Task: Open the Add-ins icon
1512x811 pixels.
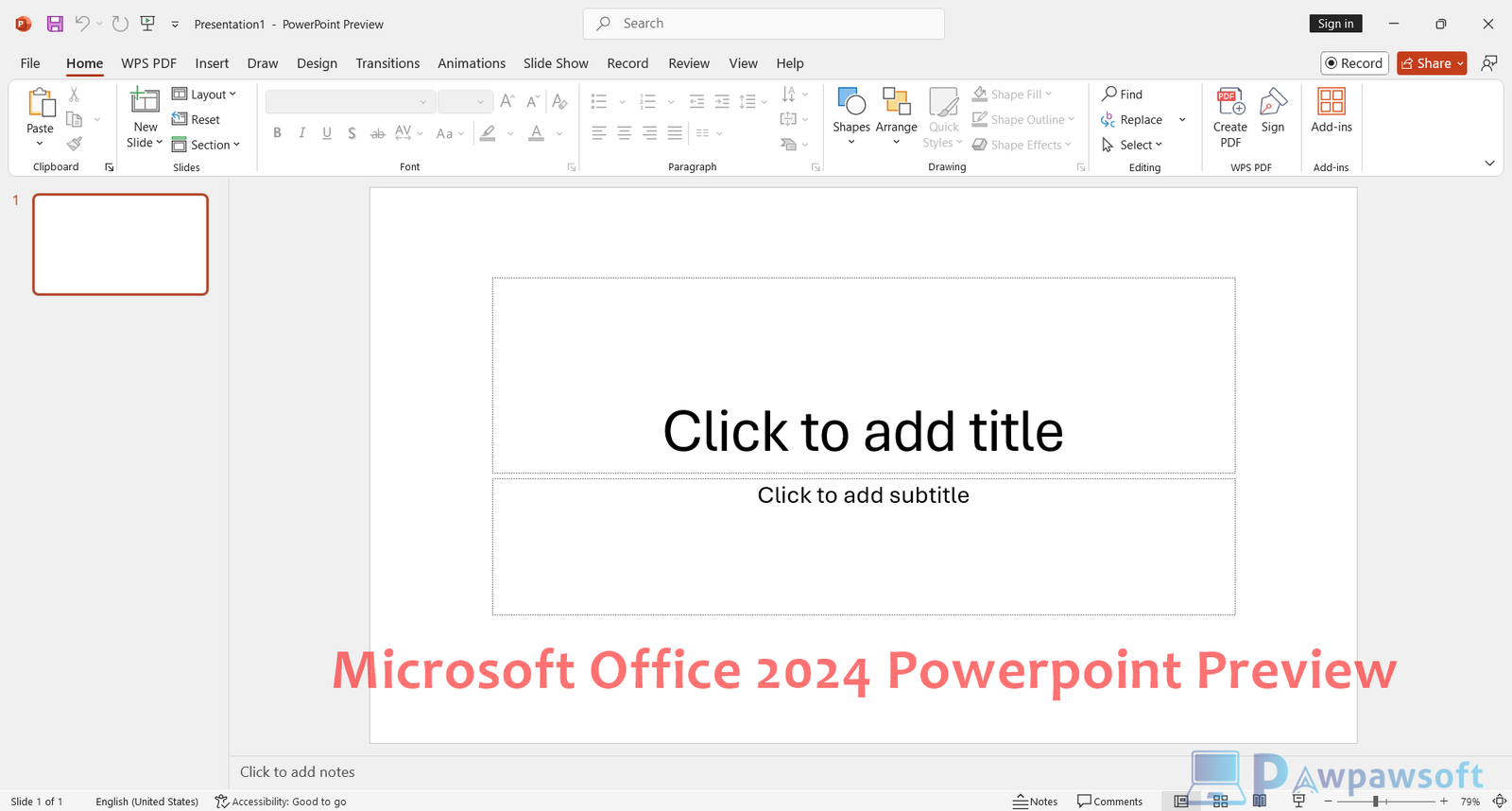Action: tap(1332, 111)
